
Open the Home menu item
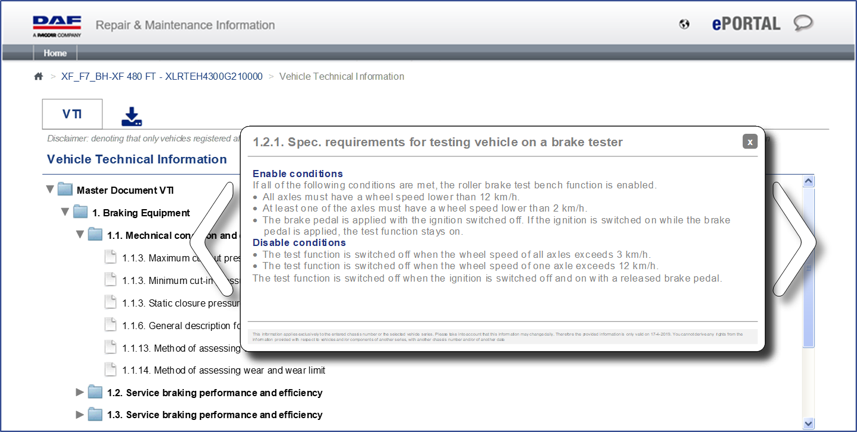(55, 53)
